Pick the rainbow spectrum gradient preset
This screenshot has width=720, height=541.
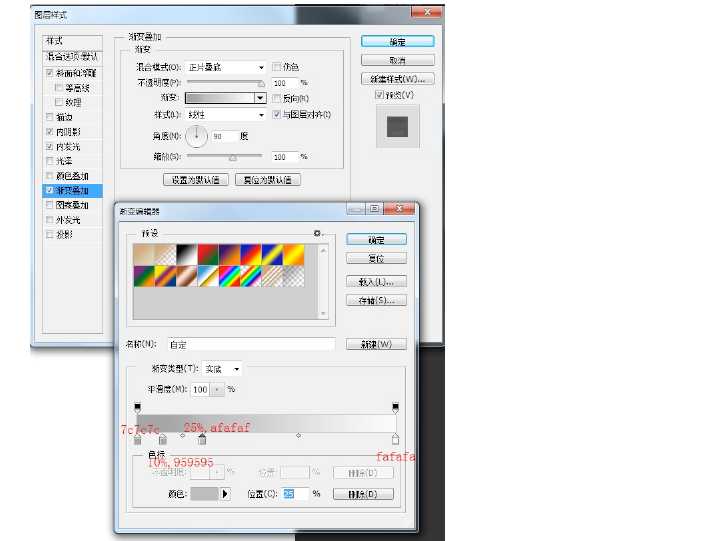(x=229, y=276)
